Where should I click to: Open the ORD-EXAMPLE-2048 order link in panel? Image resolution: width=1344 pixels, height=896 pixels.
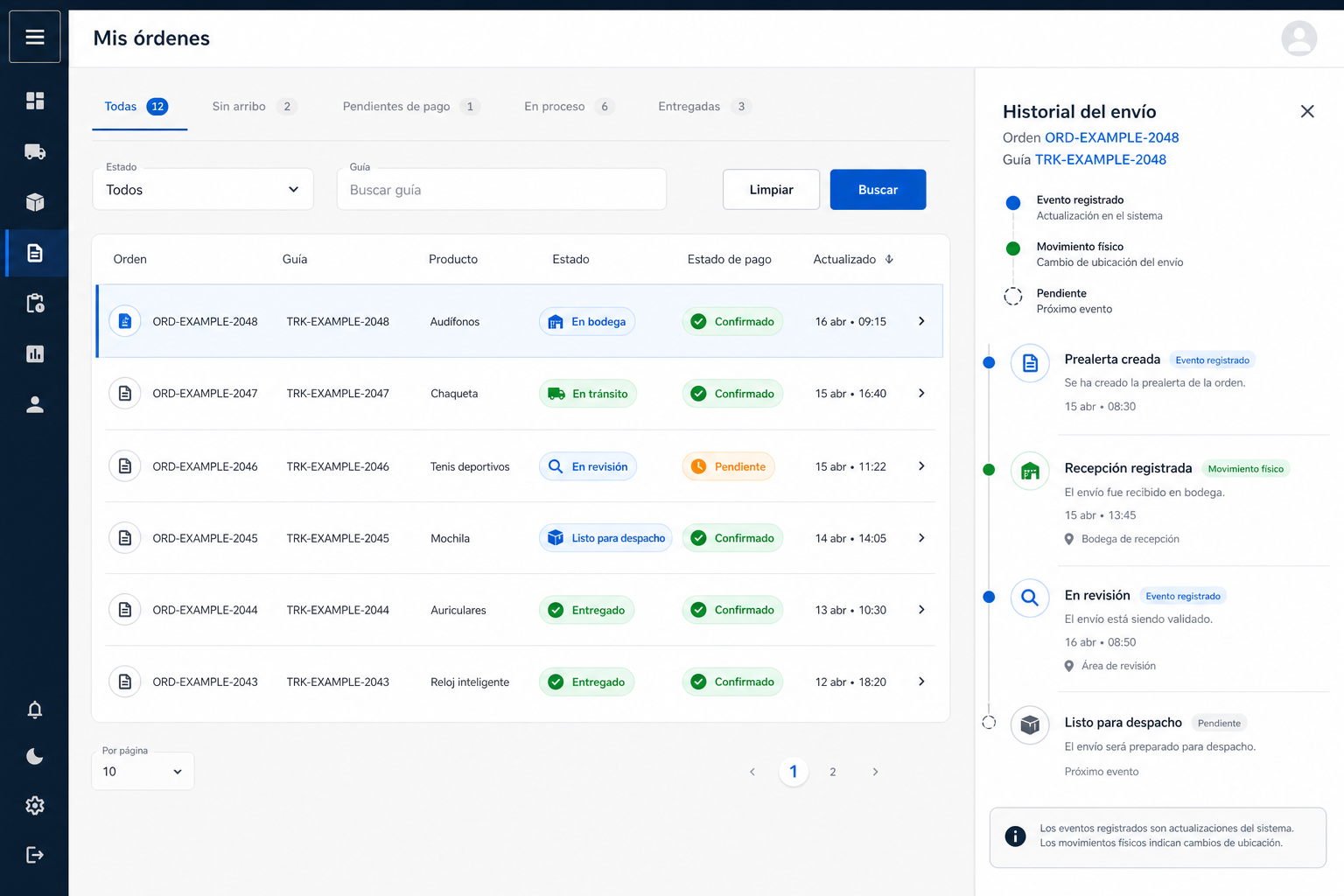pyautogui.click(x=1111, y=137)
